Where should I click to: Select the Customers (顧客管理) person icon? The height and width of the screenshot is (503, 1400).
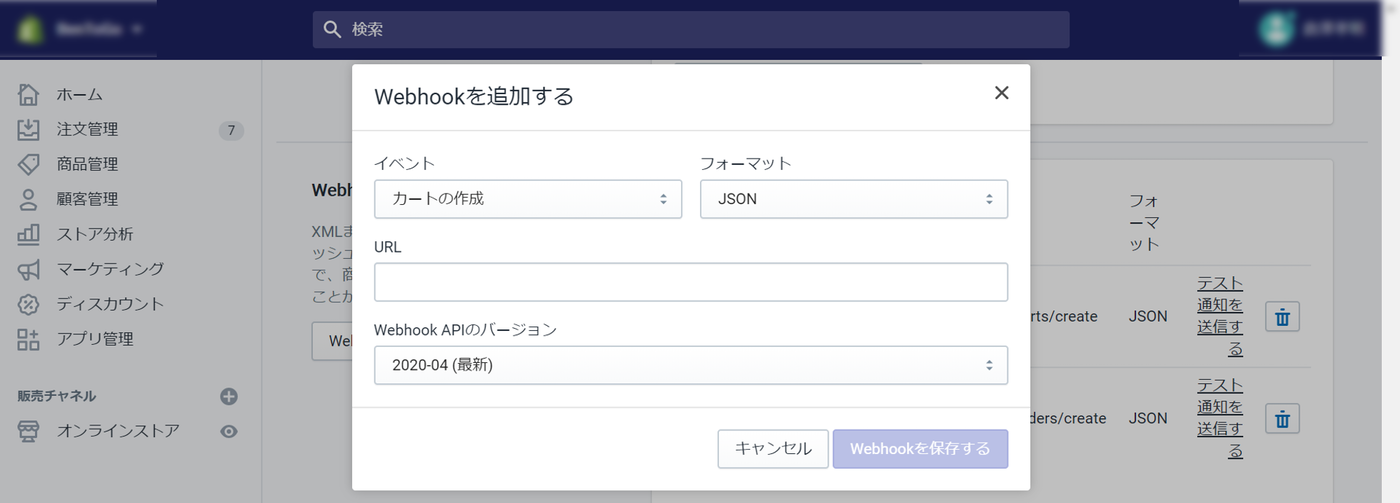28,199
